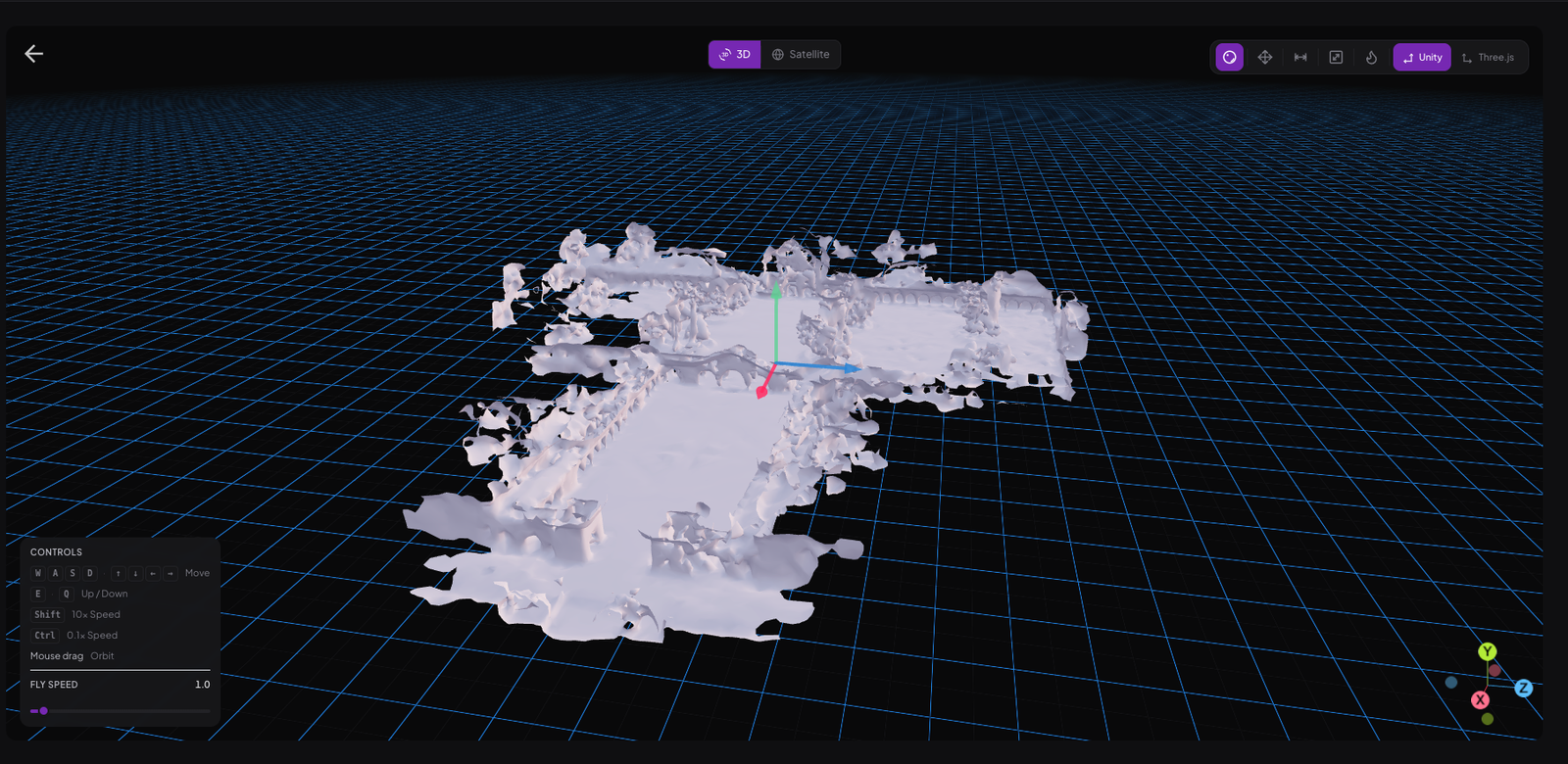Click the '0.1x Speed' label
This screenshot has height=764, width=1568.
[92, 636]
